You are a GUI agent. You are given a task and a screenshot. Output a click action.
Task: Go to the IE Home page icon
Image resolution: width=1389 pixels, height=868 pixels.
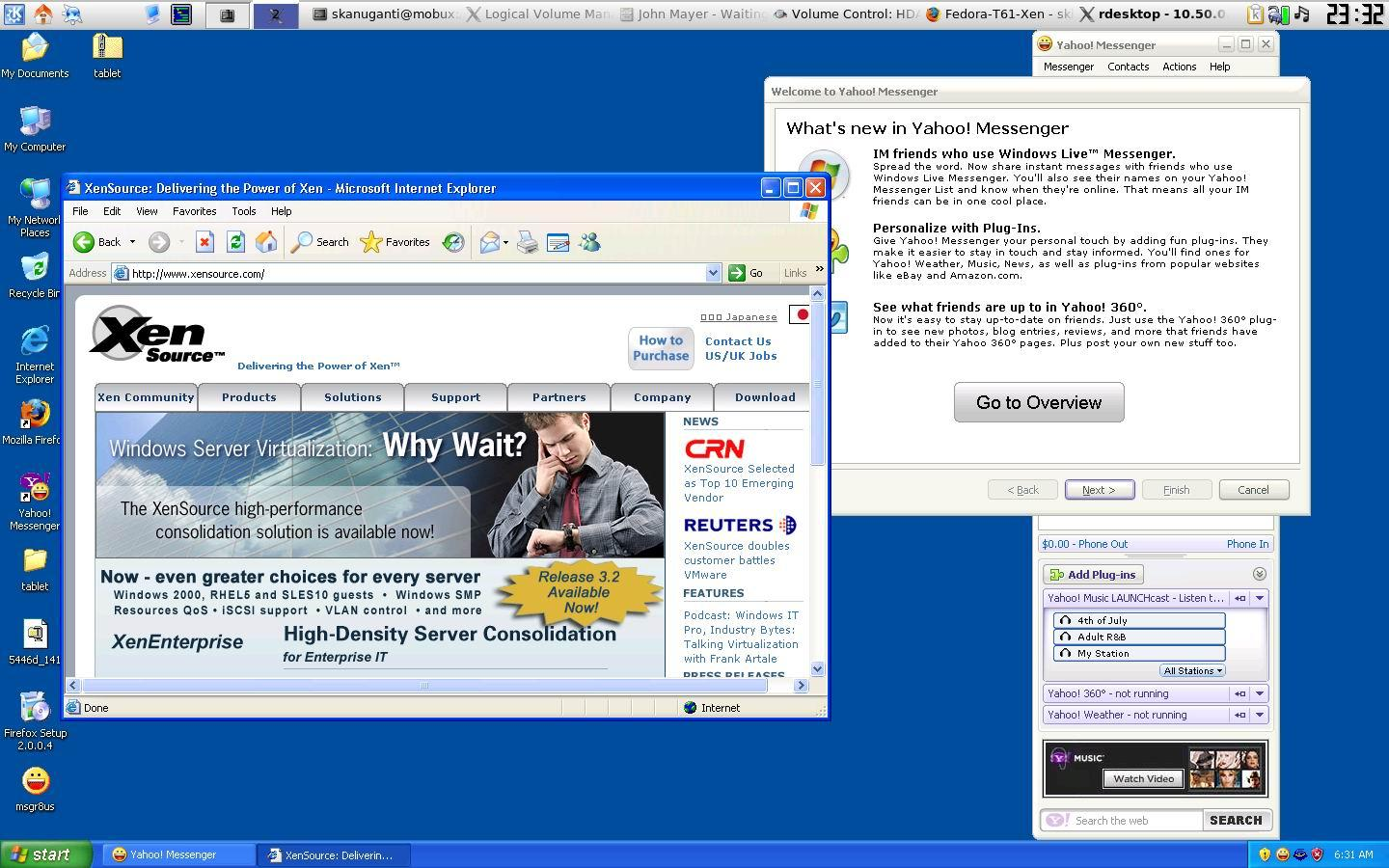pyautogui.click(x=266, y=242)
